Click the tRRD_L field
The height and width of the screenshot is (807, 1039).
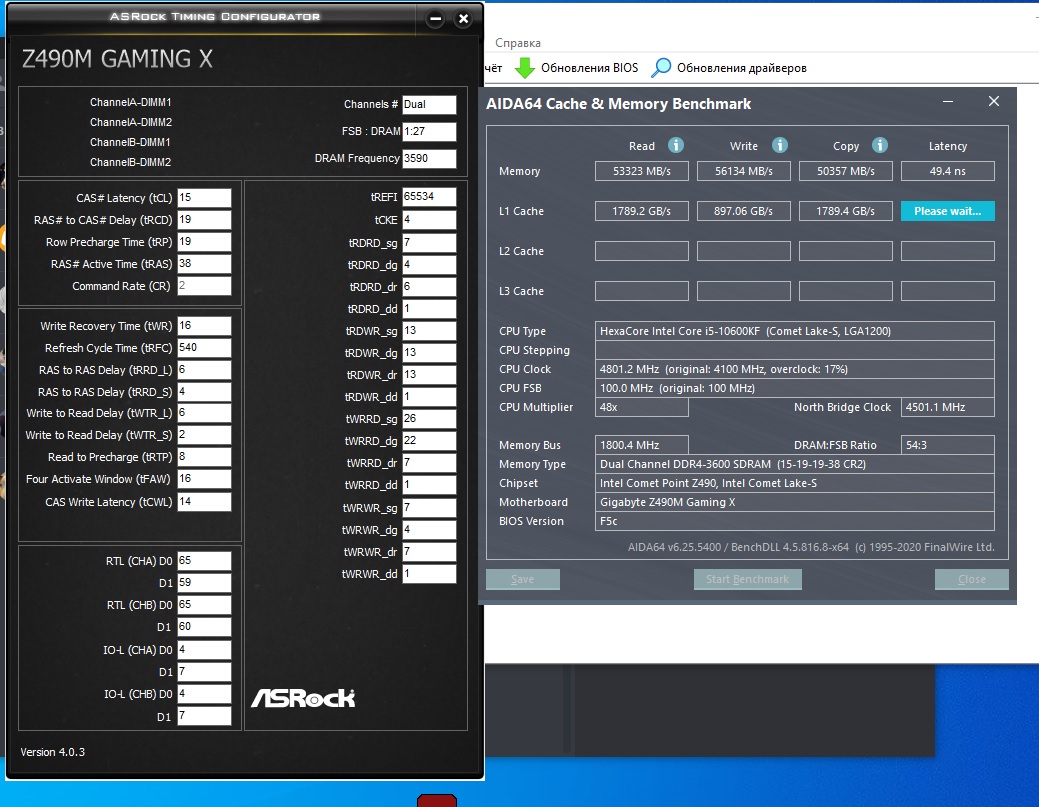point(204,370)
